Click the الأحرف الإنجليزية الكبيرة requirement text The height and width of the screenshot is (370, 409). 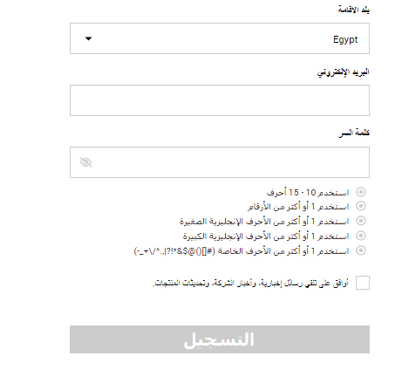point(266,236)
